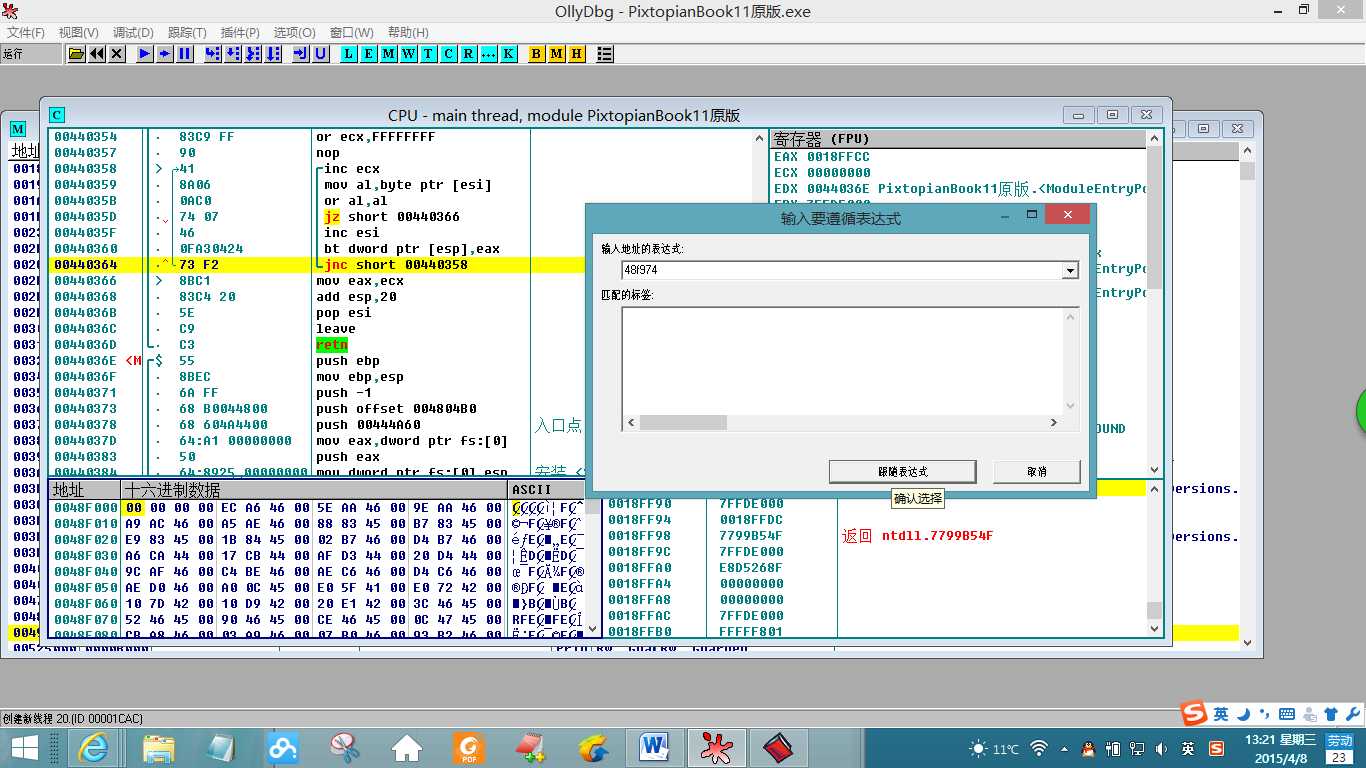1366x768 pixels.
Task: Click the volume speaker tray icon
Action: pyautogui.click(x=1161, y=748)
